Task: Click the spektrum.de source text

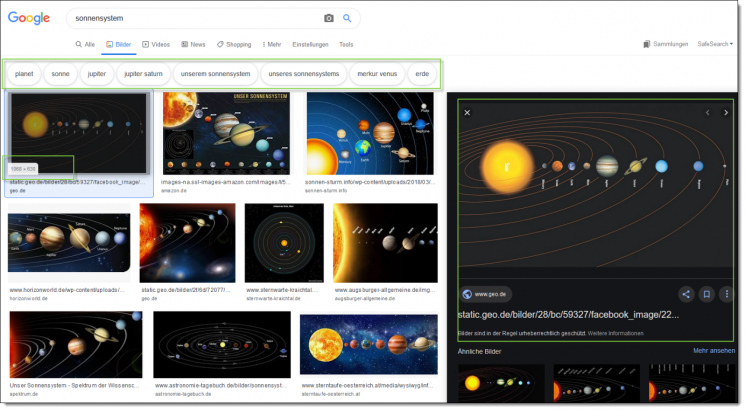Action: tap(24, 394)
